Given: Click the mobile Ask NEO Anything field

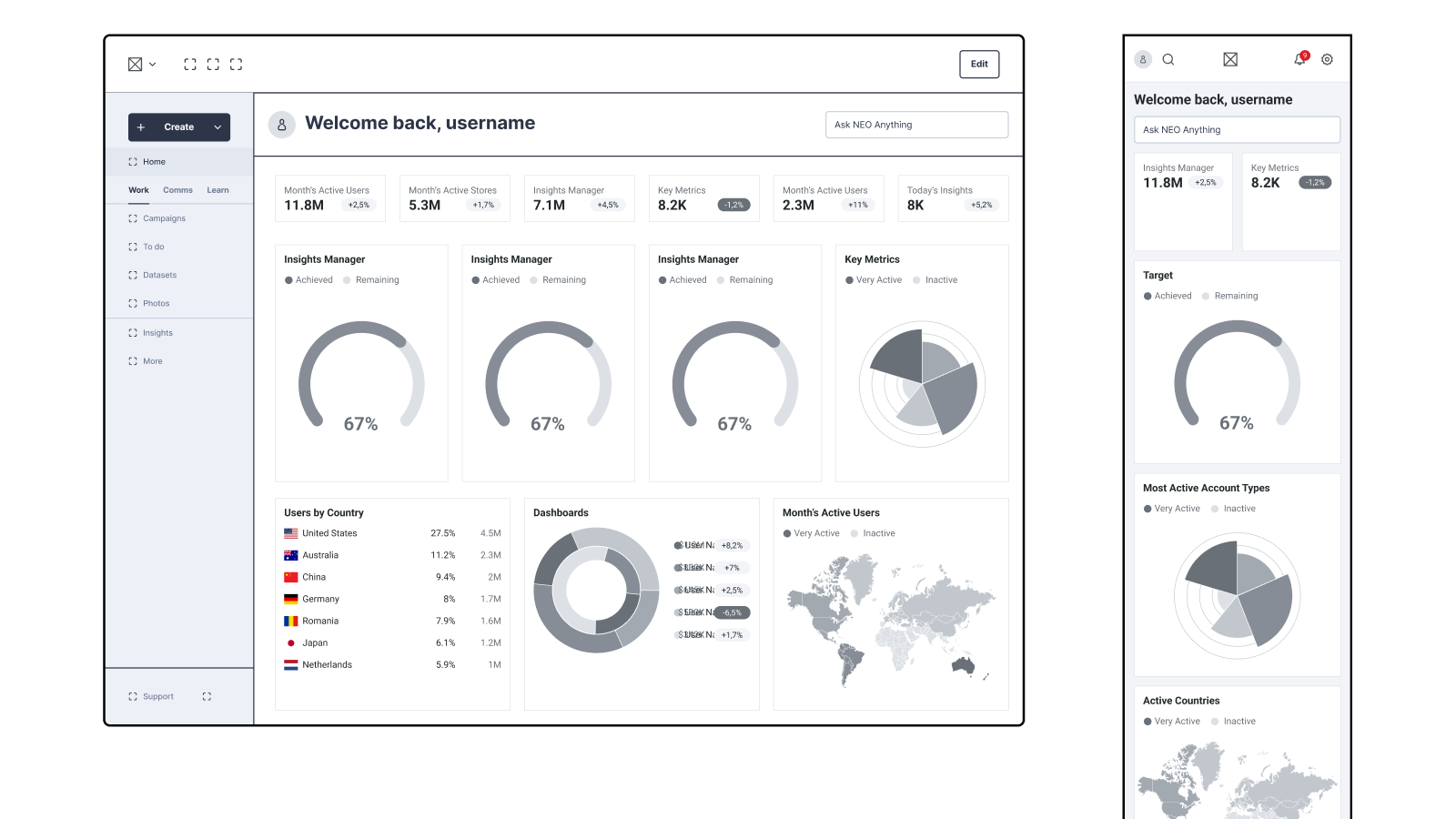Looking at the screenshot, I should click(1237, 129).
